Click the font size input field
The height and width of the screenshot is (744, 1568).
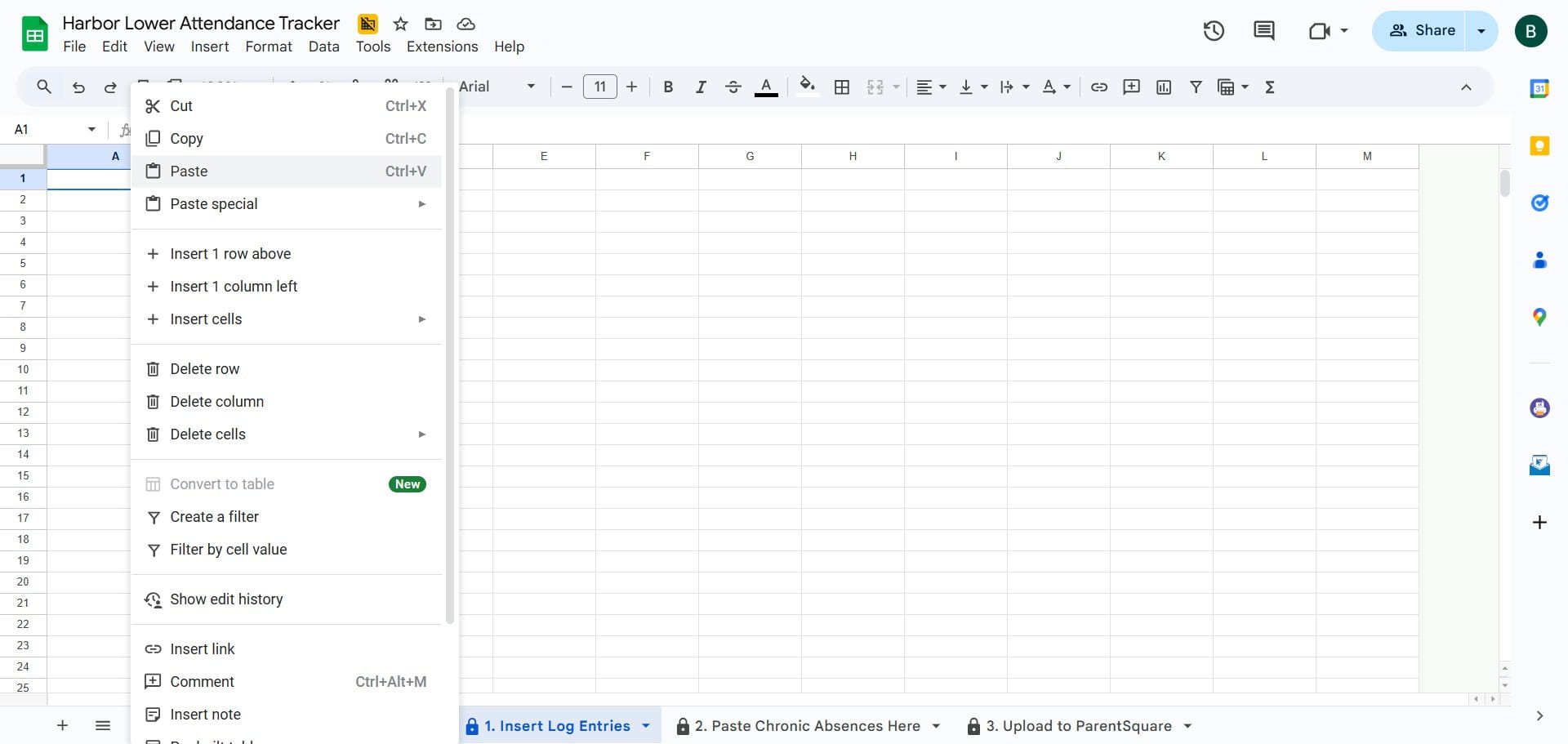[x=600, y=87]
